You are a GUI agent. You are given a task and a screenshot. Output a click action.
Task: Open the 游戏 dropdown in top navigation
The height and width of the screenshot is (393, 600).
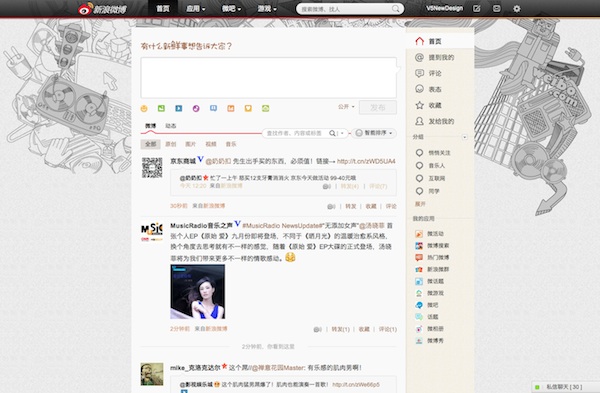click(x=267, y=8)
